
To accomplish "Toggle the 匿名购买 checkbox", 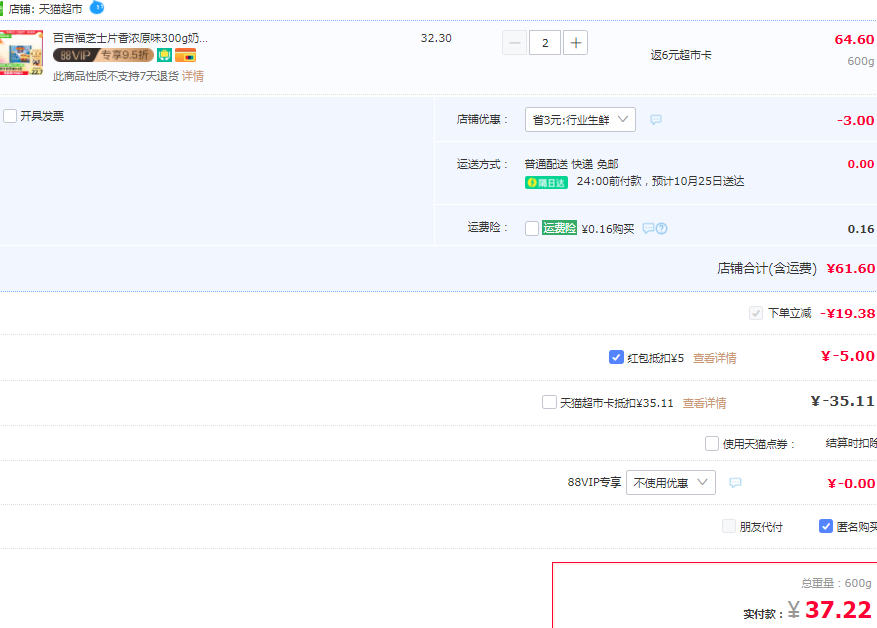I will pyautogui.click(x=826, y=526).
